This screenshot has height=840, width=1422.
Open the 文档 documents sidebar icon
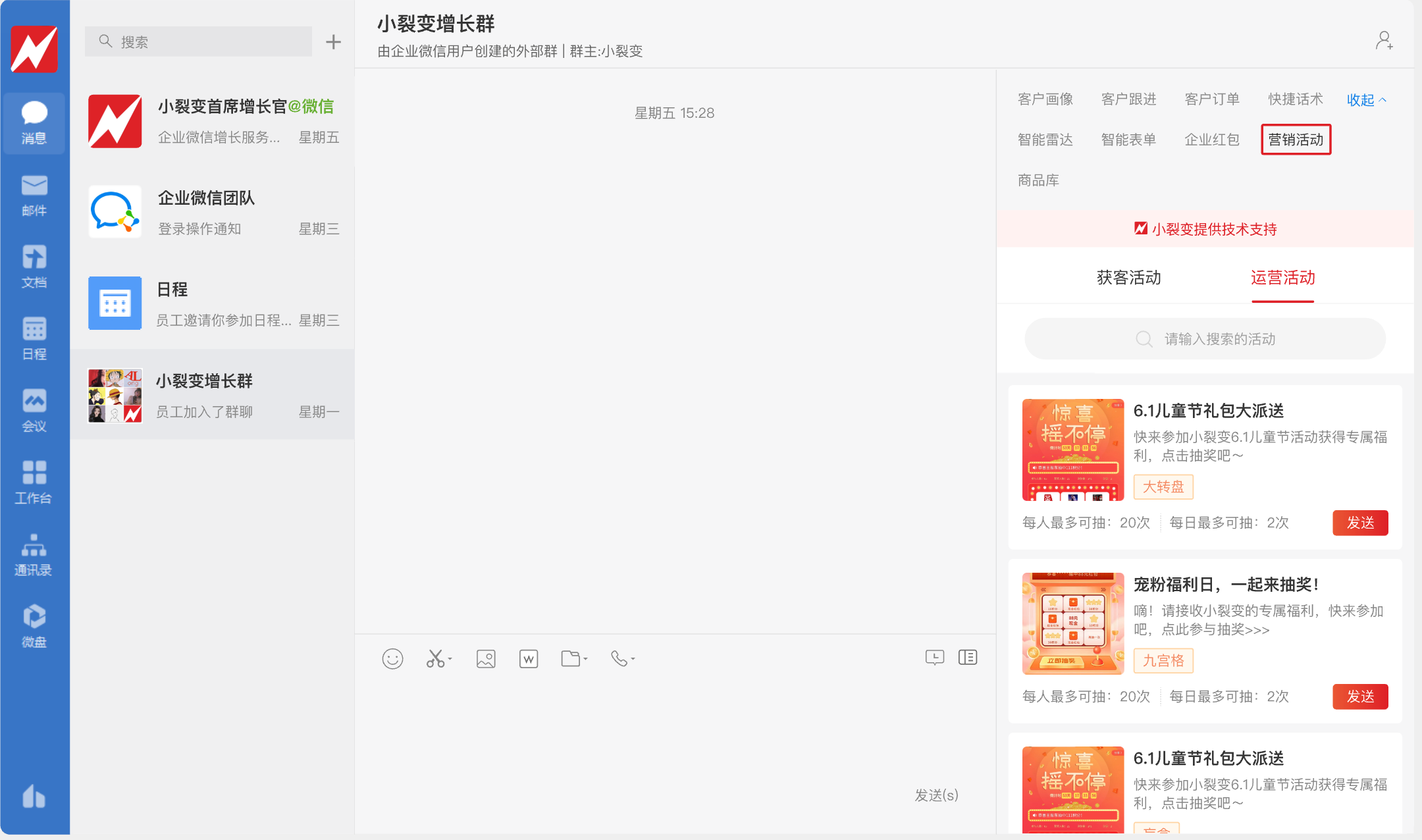[x=34, y=267]
